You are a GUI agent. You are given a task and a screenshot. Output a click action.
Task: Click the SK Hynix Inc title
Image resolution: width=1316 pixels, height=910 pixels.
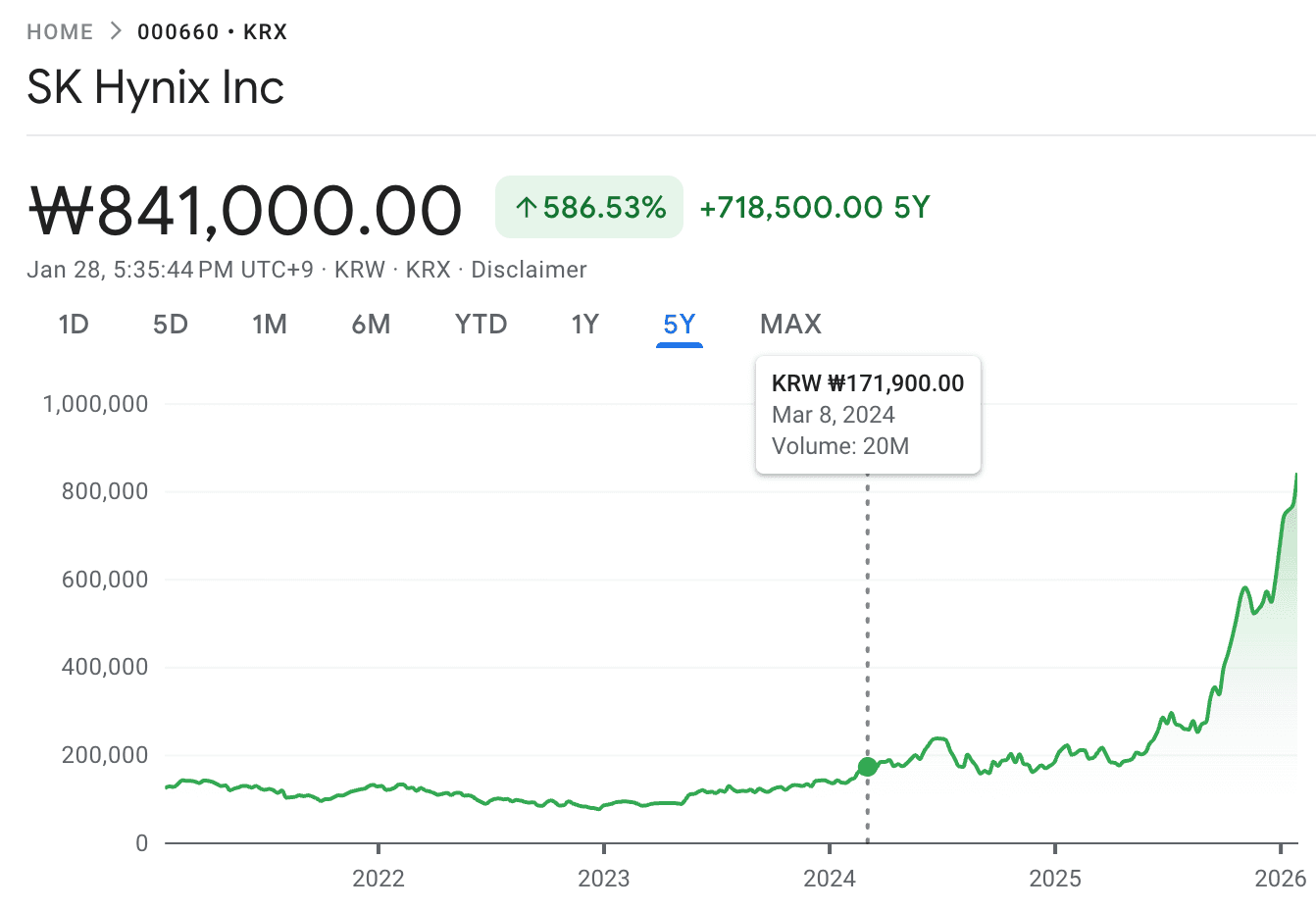pyautogui.click(x=155, y=87)
